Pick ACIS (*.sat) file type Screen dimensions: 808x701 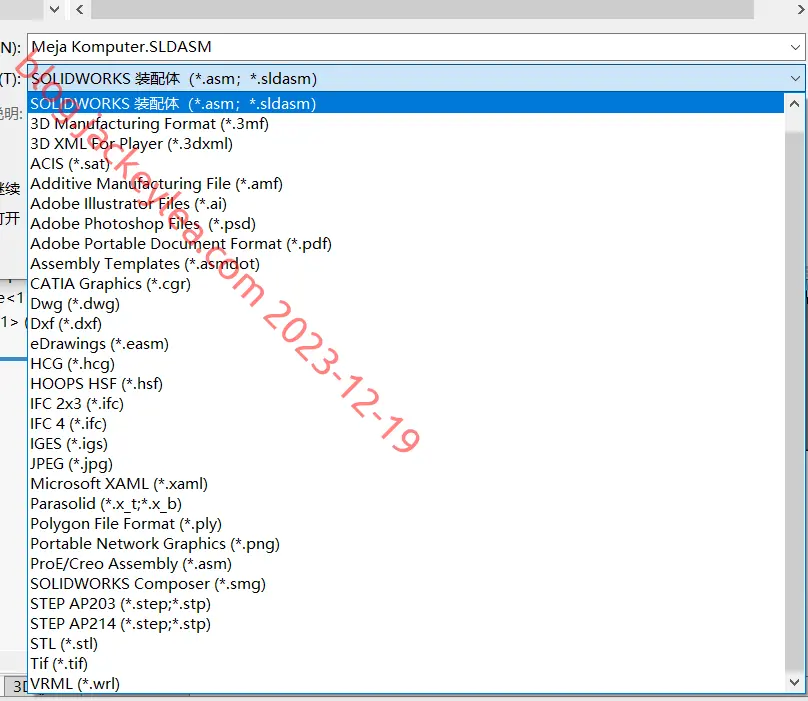click(x=406, y=164)
